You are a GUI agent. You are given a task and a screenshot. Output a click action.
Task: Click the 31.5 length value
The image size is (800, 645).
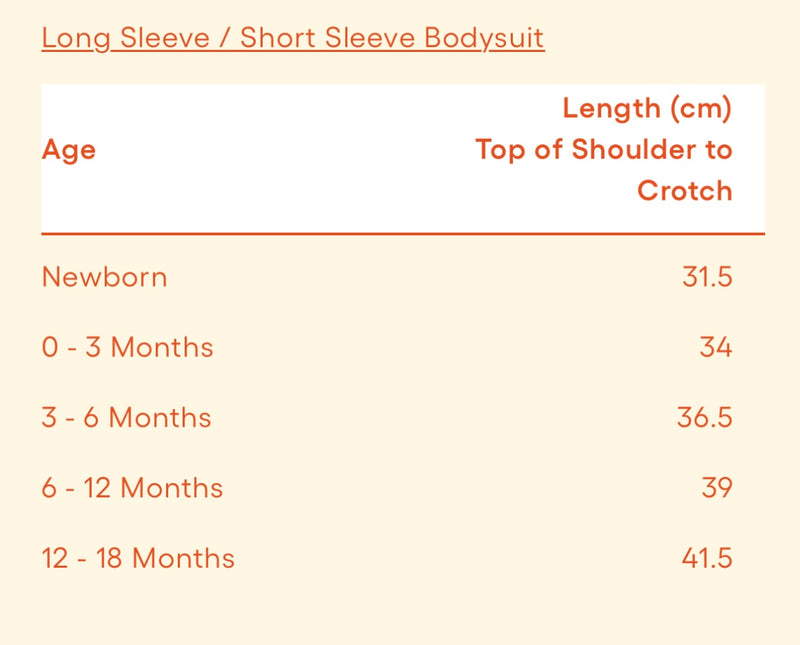coord(707,277)
